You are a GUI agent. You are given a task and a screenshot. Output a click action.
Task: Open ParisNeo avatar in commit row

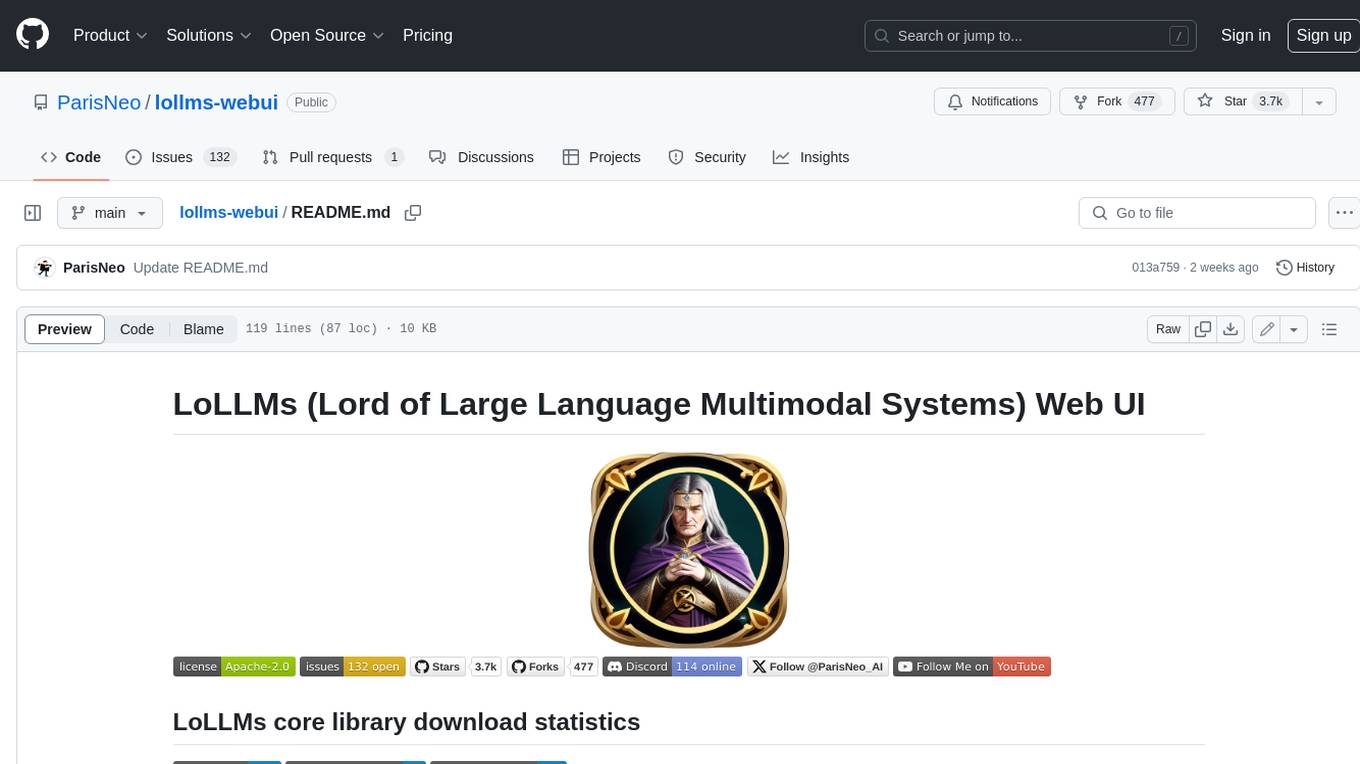click(44, 268)
